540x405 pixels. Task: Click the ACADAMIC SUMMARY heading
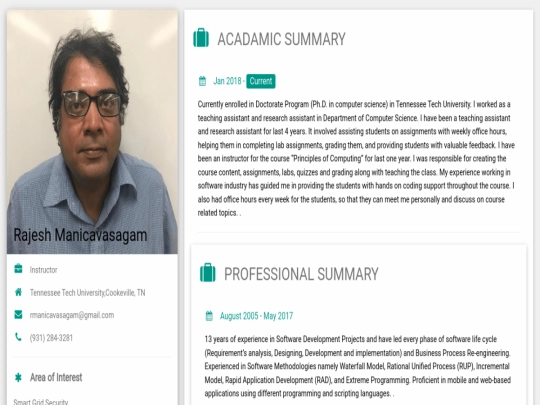(x=281, y=39)
